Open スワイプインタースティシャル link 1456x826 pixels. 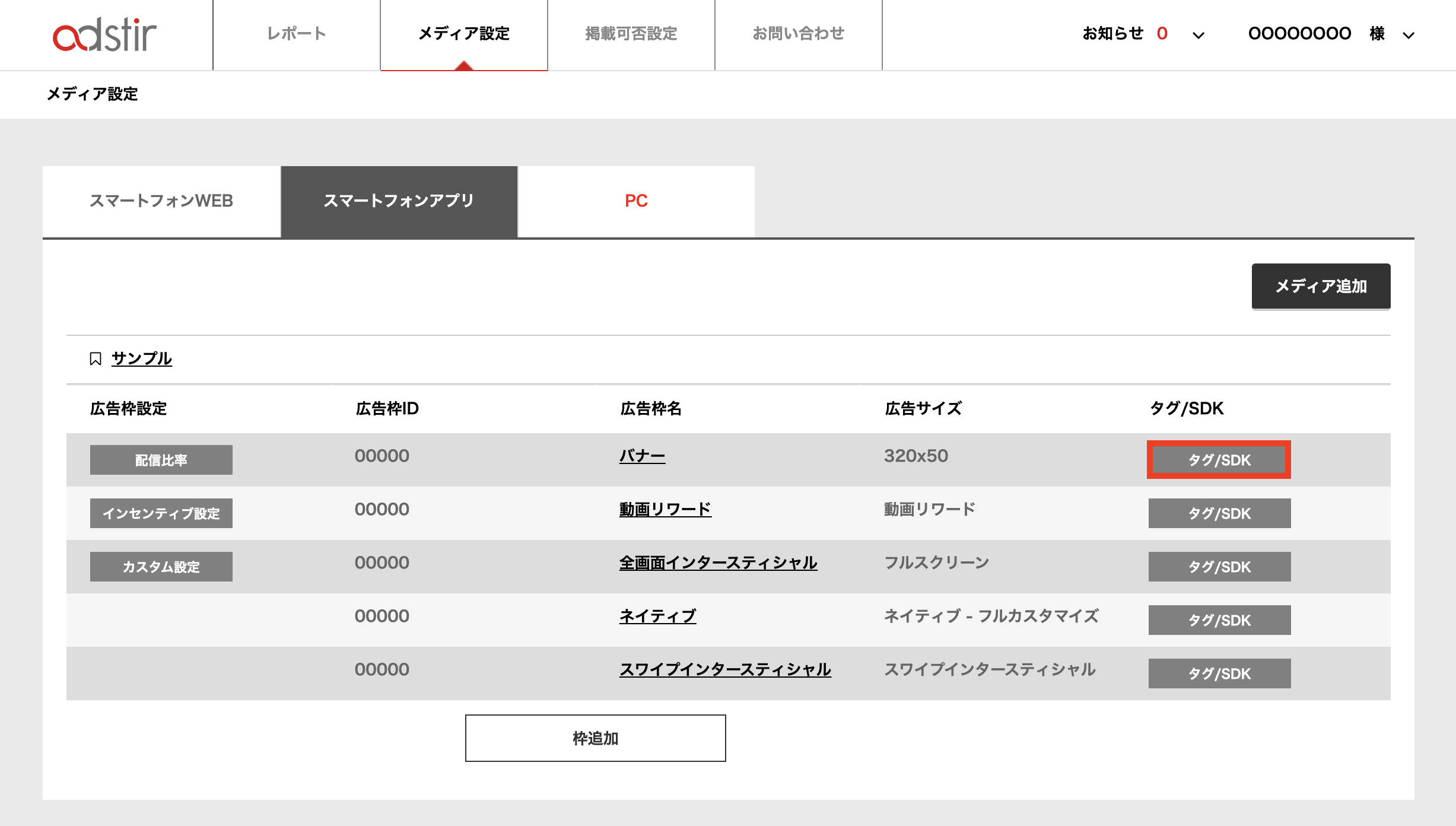725,669
